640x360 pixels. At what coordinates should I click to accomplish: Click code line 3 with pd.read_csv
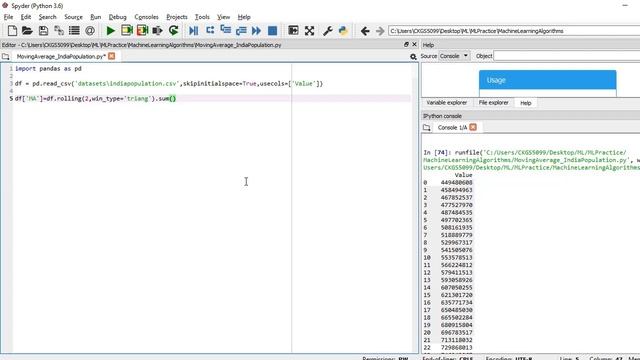pyautogui.click(x=169, y=84)
